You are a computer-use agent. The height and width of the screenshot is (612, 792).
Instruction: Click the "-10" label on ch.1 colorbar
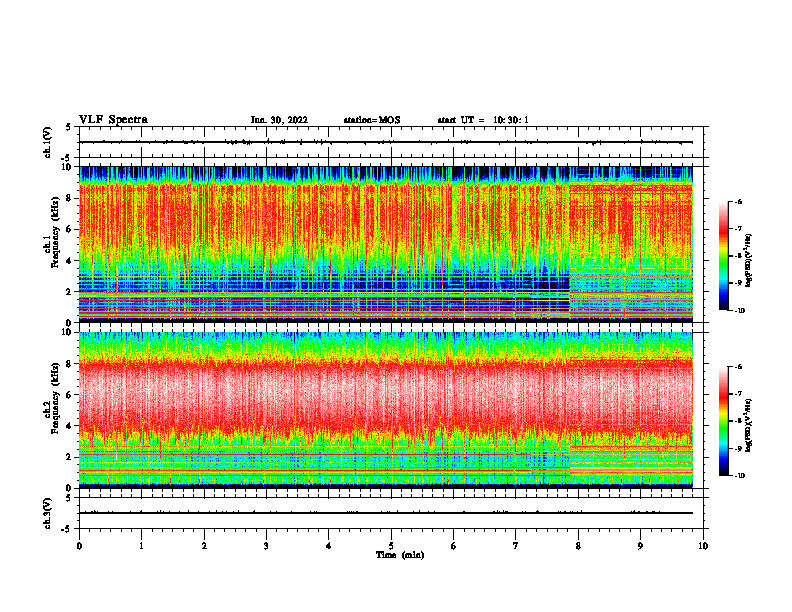point(738,311)
